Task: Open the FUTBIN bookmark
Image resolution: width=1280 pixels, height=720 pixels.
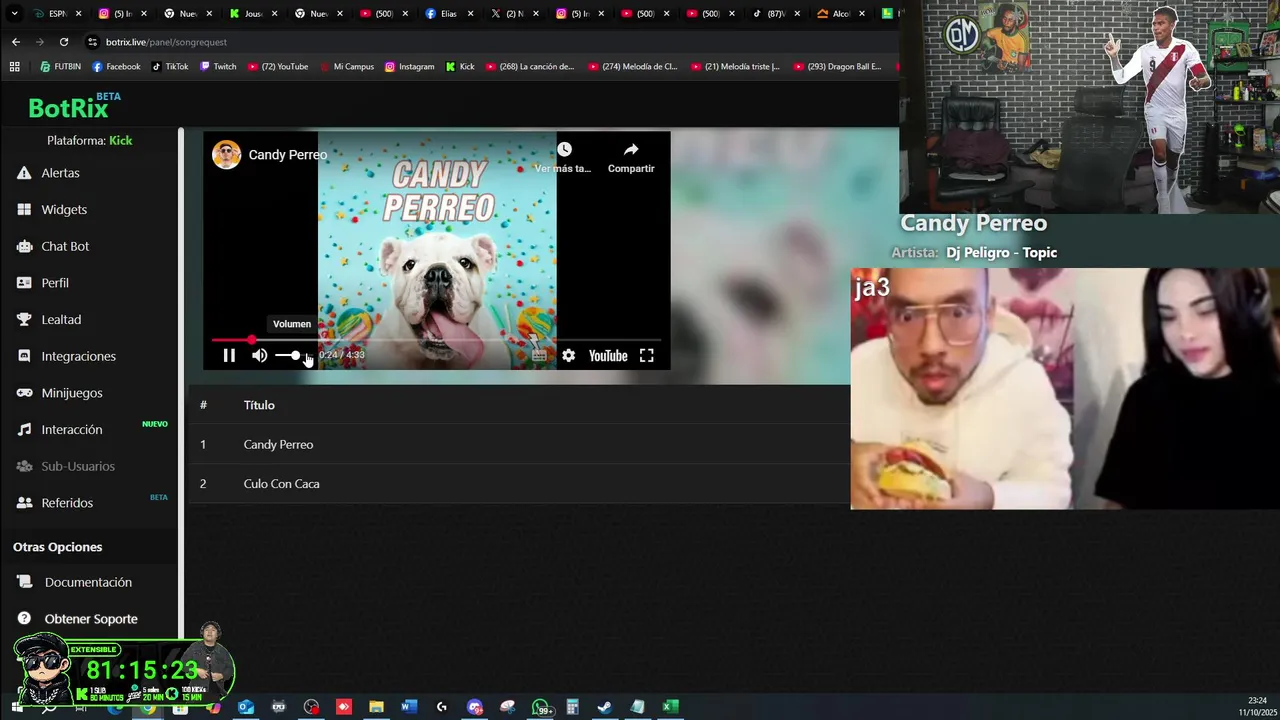Action: 60,67
